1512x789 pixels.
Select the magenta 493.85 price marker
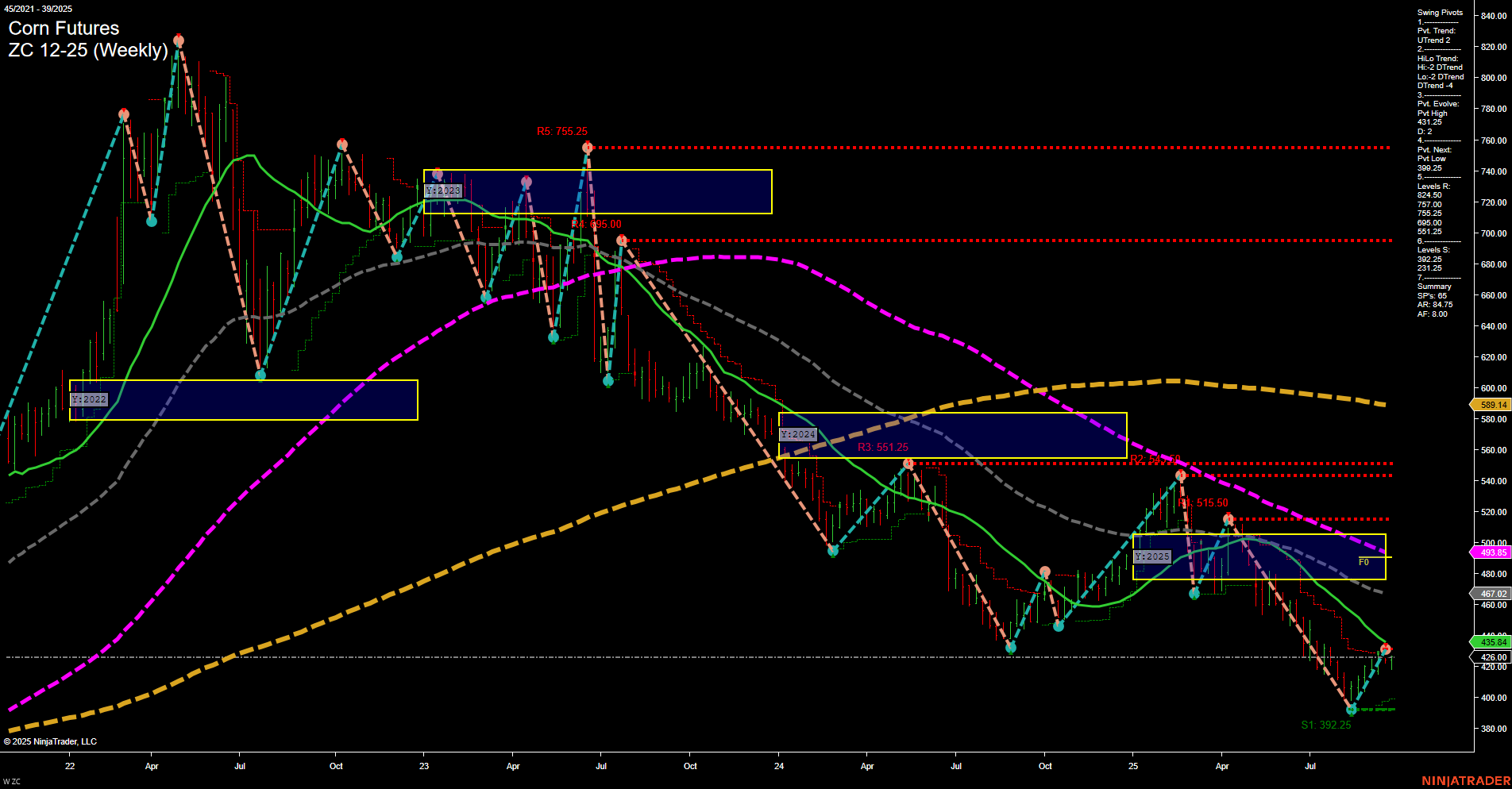coord(1491,552)
